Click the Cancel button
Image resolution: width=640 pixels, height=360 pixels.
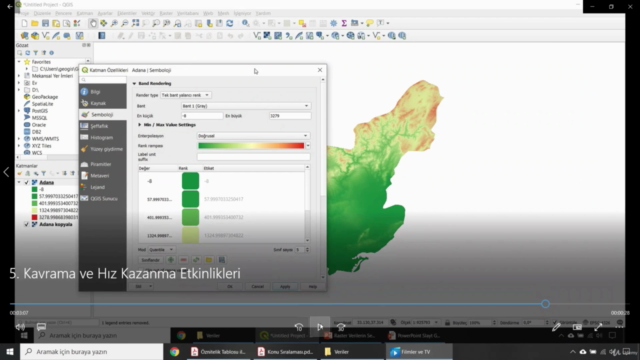[258, 287]
